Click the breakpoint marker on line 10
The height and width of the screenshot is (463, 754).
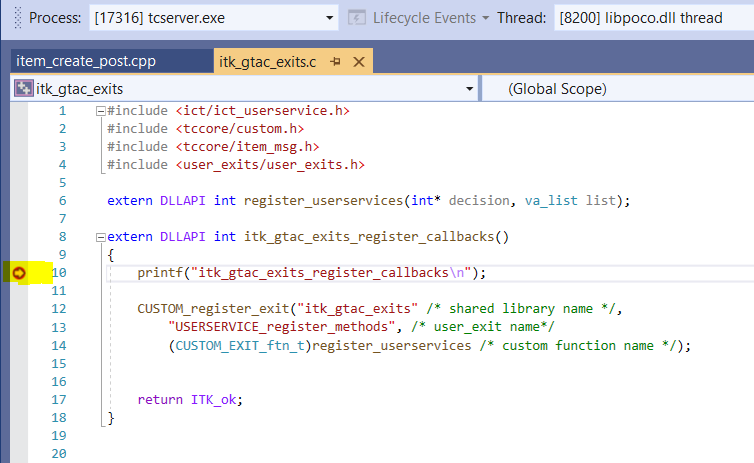pos(19,272)
